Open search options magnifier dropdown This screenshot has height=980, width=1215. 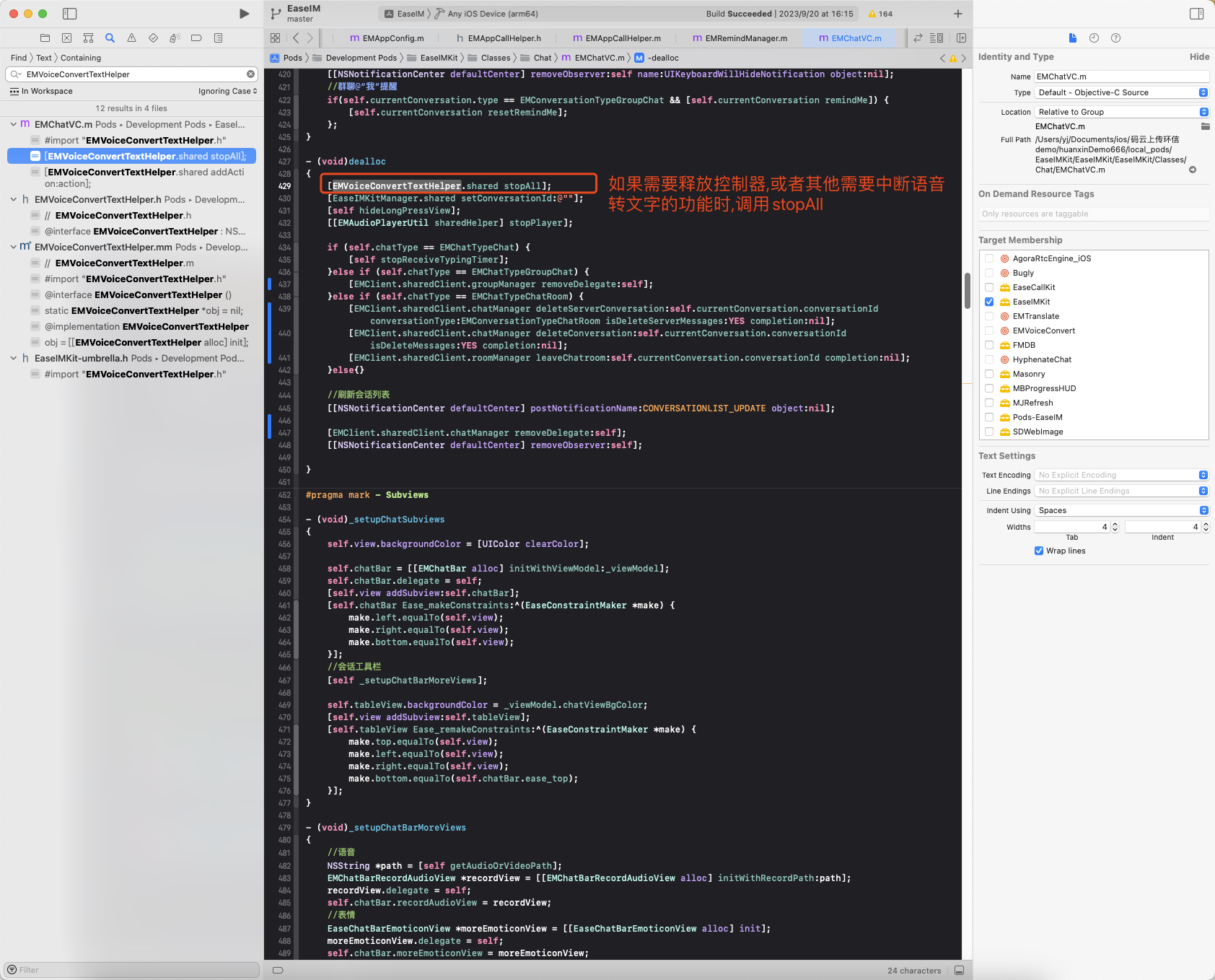click(x=15, y=74)
